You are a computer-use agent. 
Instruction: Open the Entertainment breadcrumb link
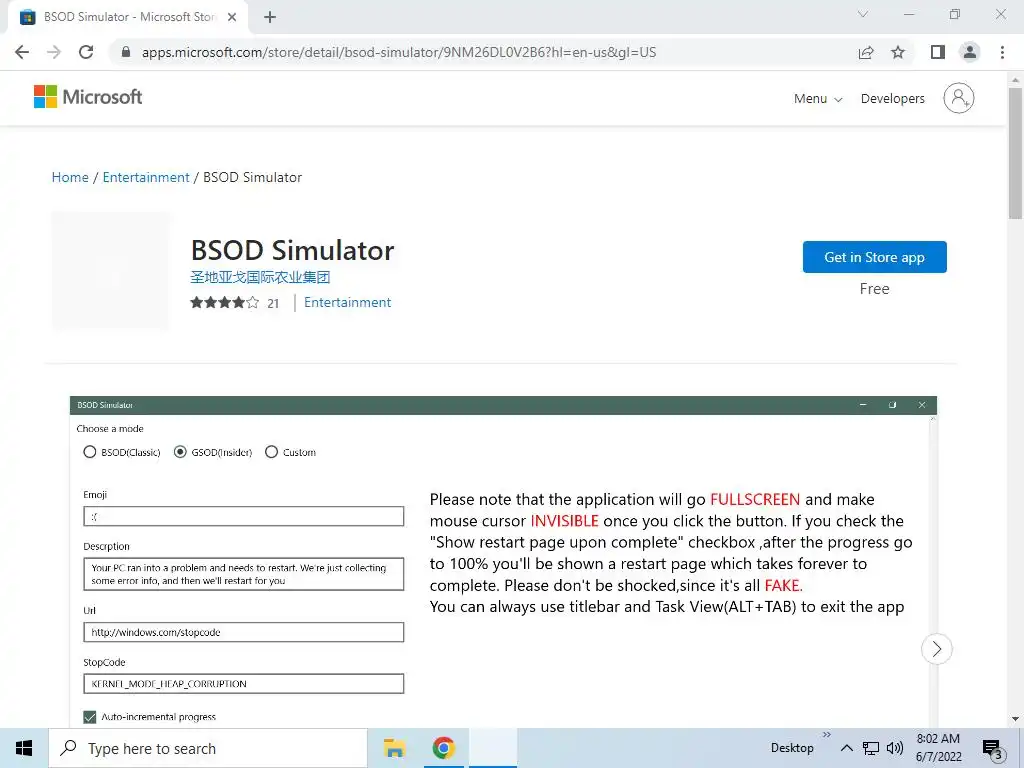click(146, 177)
